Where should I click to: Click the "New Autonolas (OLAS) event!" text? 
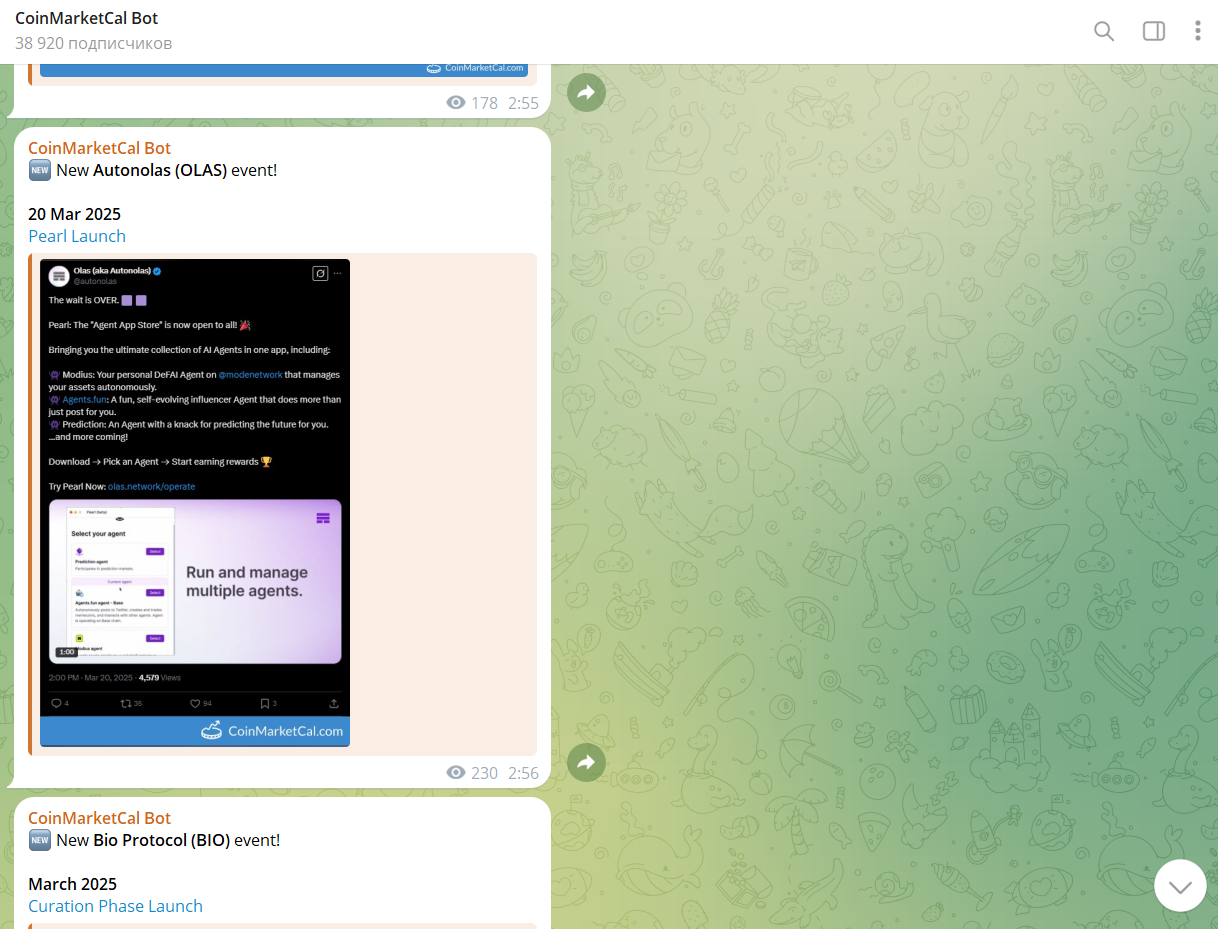pos(166,170)
